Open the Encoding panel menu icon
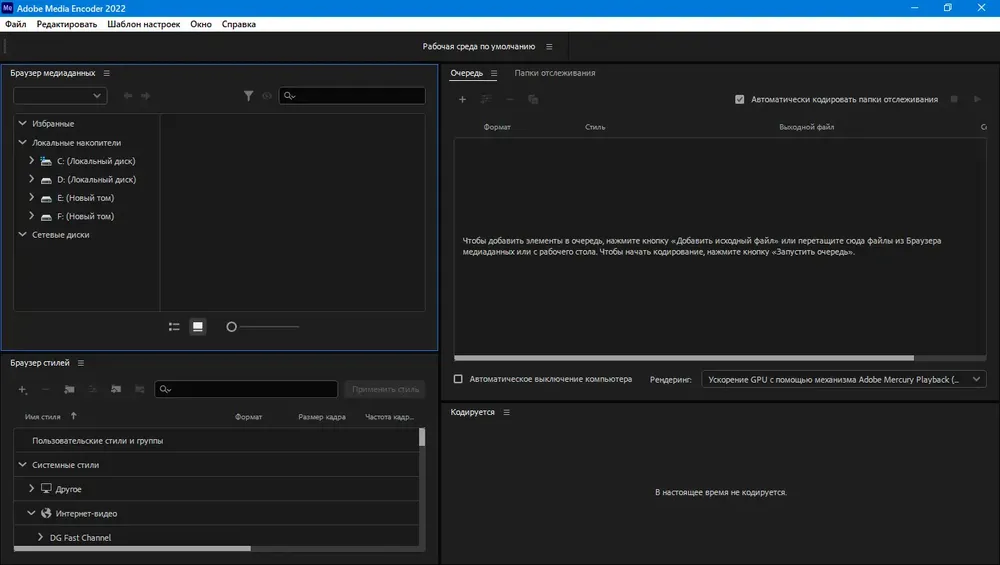Screen dimensions: 1000x565 (x=506, y=413)
